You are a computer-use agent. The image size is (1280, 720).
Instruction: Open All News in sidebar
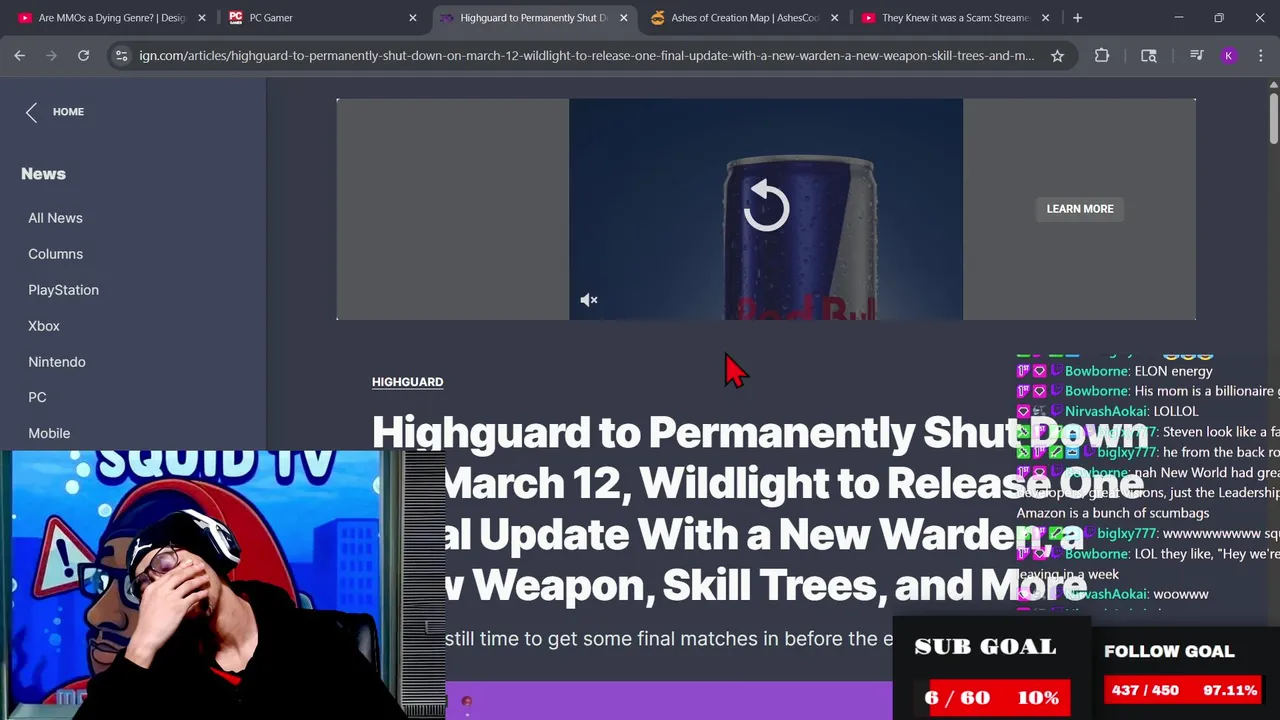(x=55, y=218)
